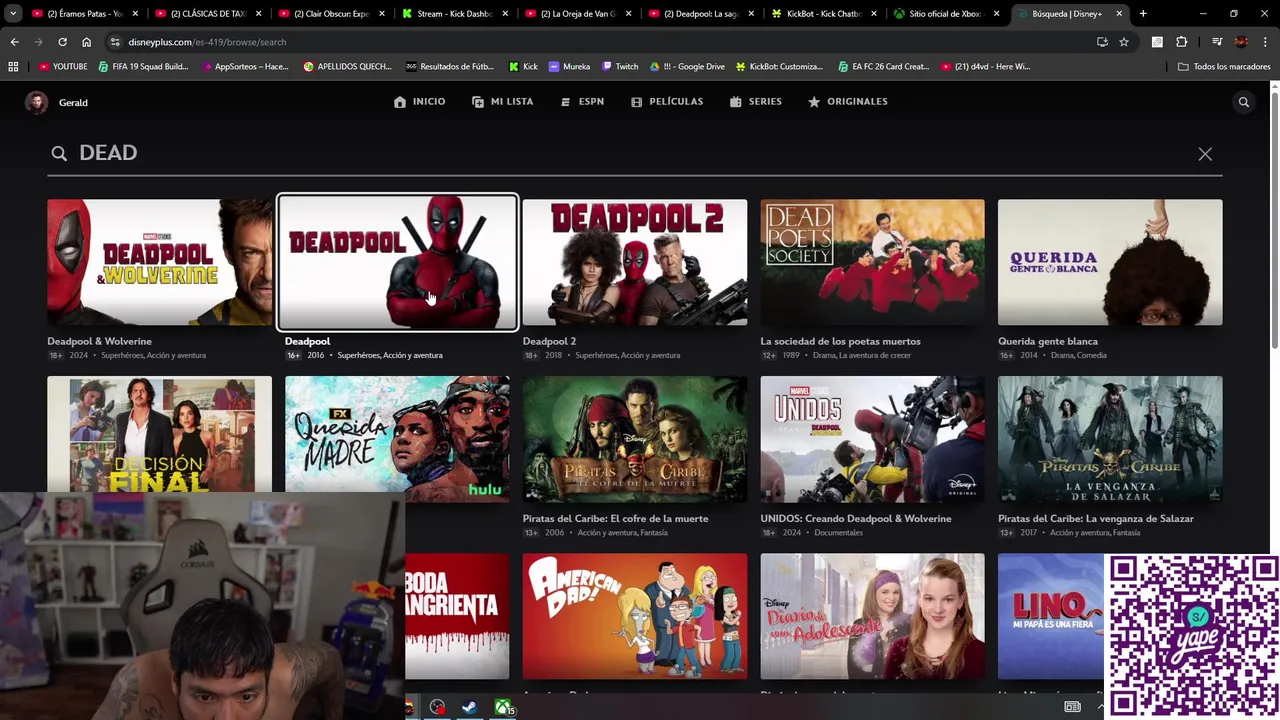Image resolution: width=1280 pixels, height=720 pixels.
Task: Close the Deadpool: La saga YouTube tab
Action: [x=749, y=14]
